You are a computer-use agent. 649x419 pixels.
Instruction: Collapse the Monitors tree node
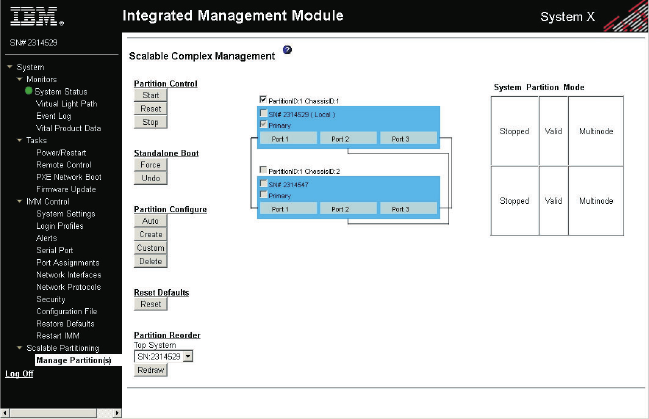click(19, 79)
